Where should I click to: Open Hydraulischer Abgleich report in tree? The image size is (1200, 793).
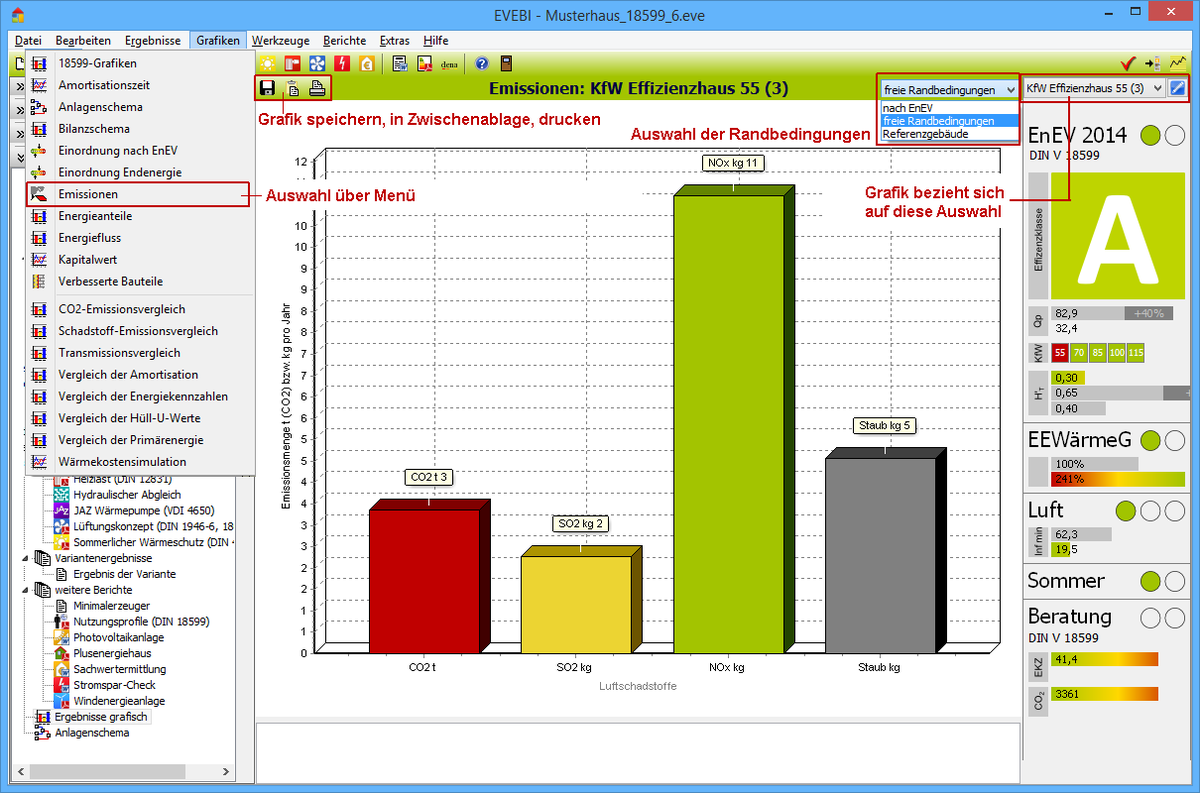[127, 494]
